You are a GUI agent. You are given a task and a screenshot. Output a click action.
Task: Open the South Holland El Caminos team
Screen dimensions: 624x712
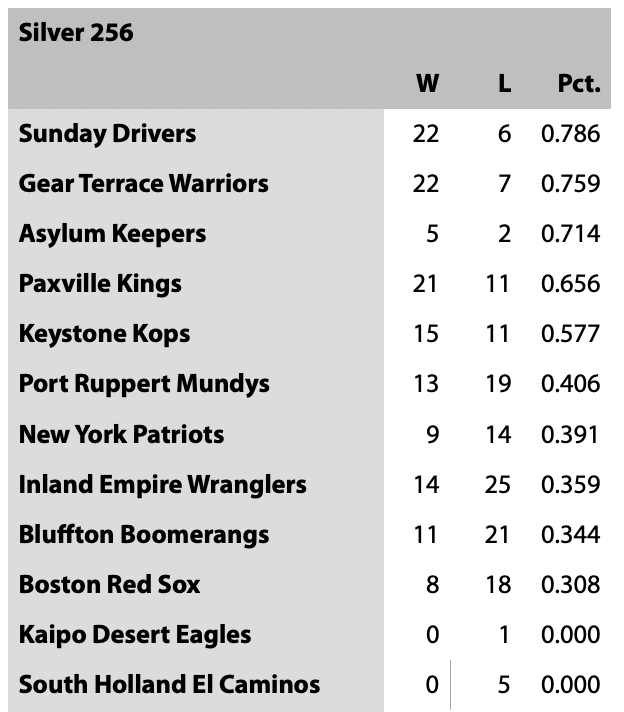[169, 685]
